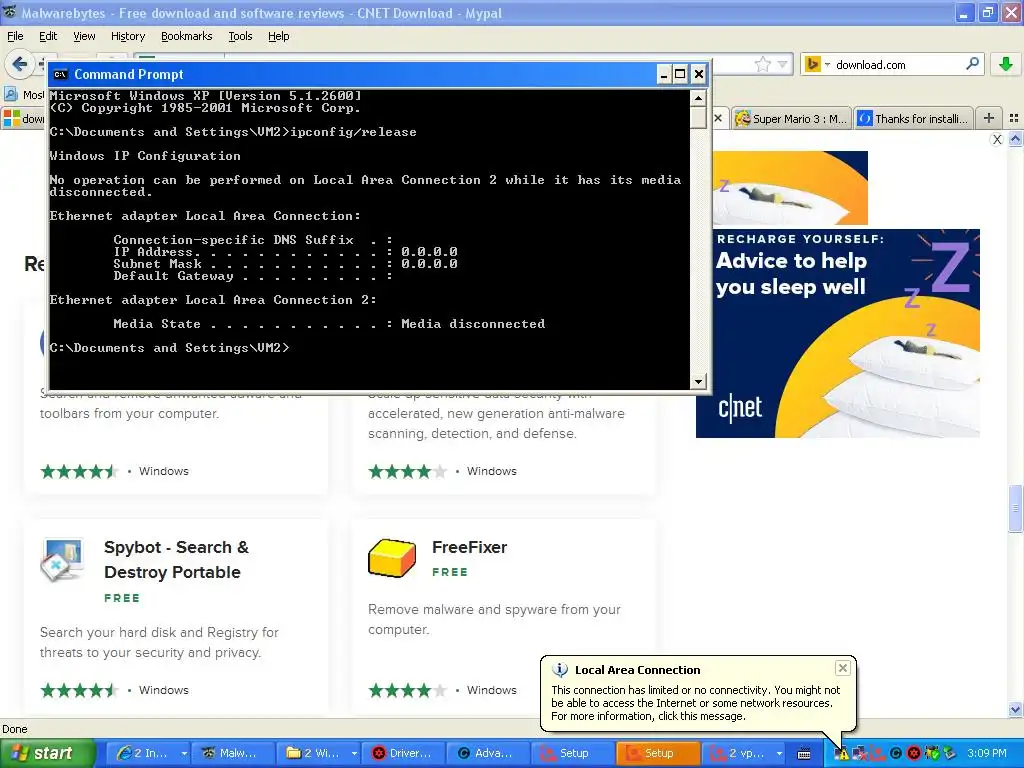Screen dimensions: 1024x768
Task: Expand the 2 vp taskbar group arrow
Action: point(779,754)
